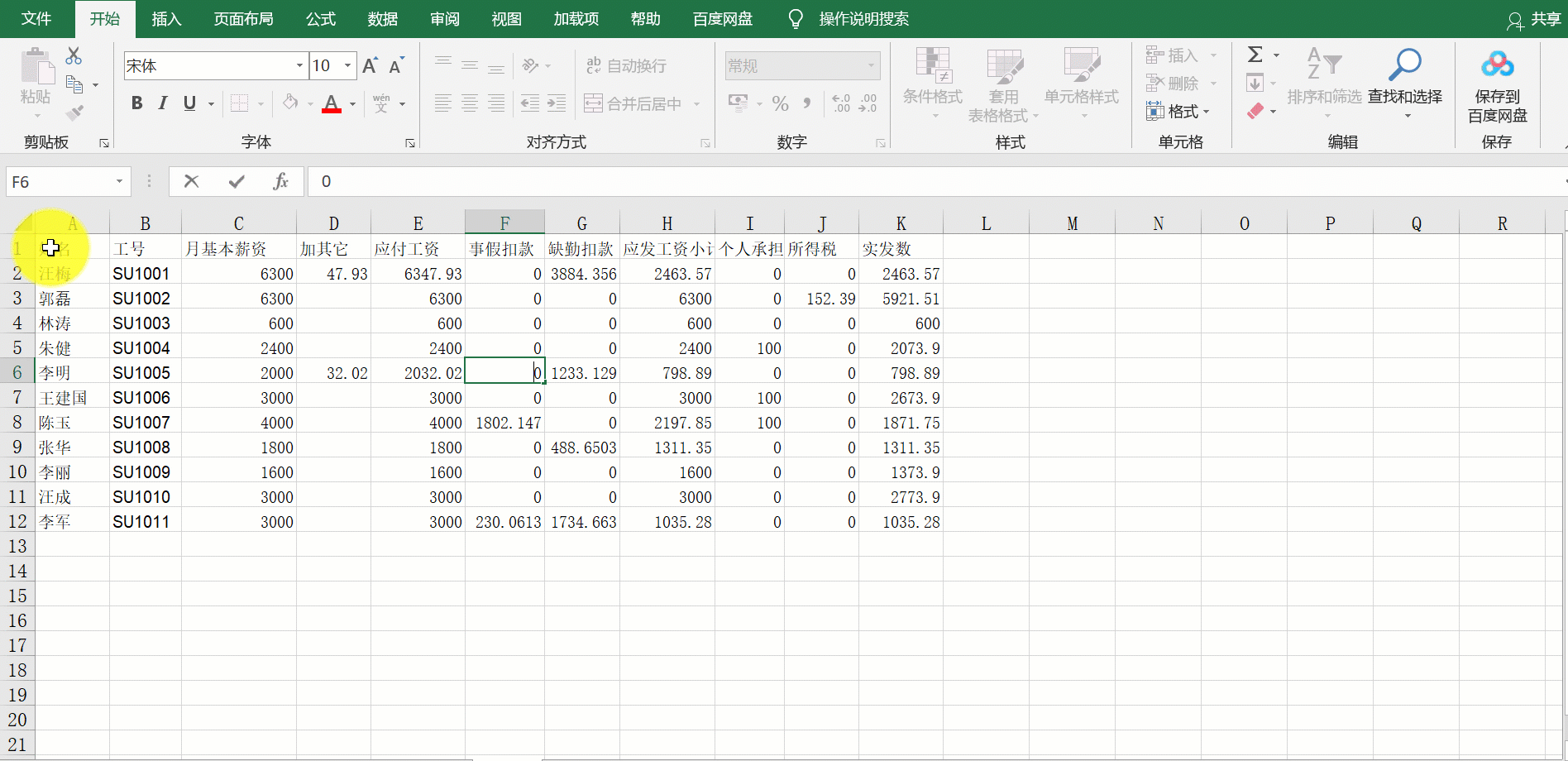The width and height of the screenshot is (1568, 761).
Task: Click 合并后居中 merge and center
Action: 633,103
